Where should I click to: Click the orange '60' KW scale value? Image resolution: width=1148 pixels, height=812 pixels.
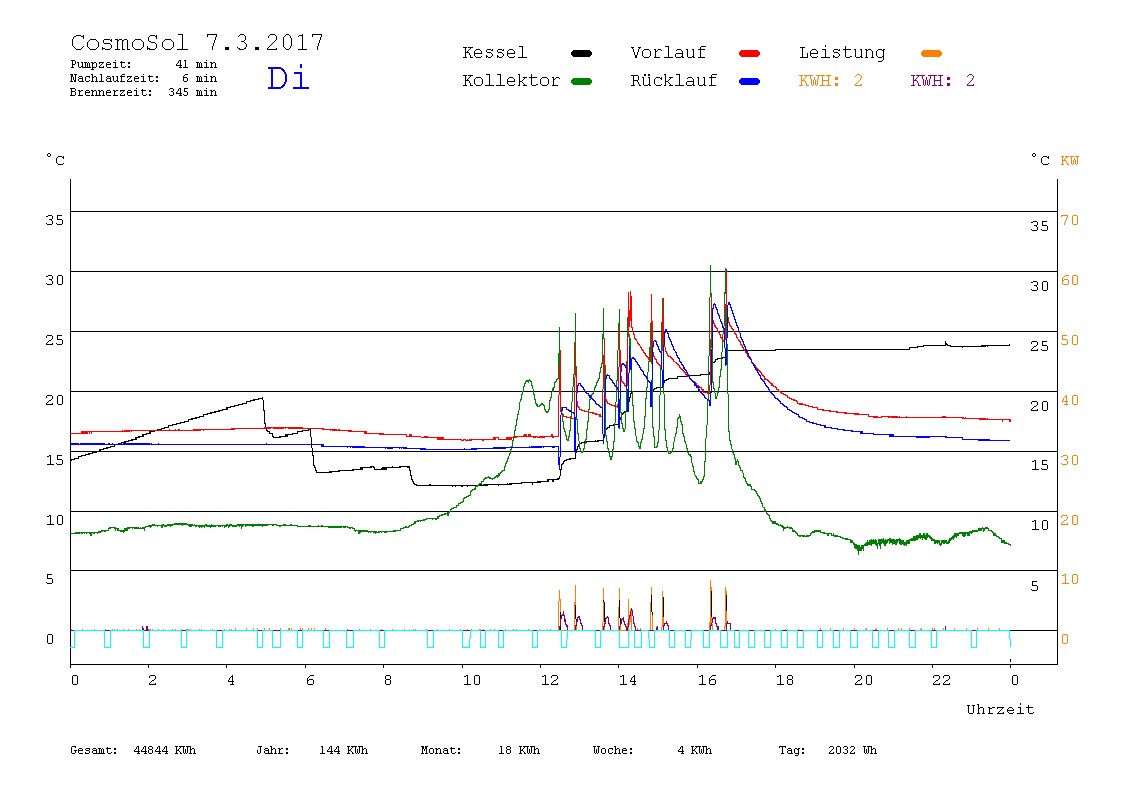pos(1070,280)
